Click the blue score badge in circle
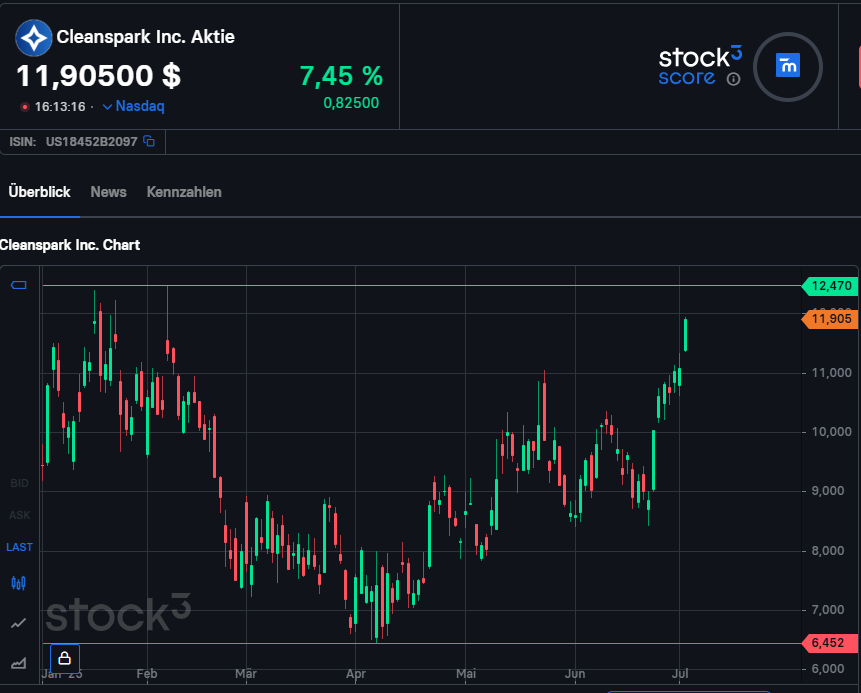 [x=788, y=67]
